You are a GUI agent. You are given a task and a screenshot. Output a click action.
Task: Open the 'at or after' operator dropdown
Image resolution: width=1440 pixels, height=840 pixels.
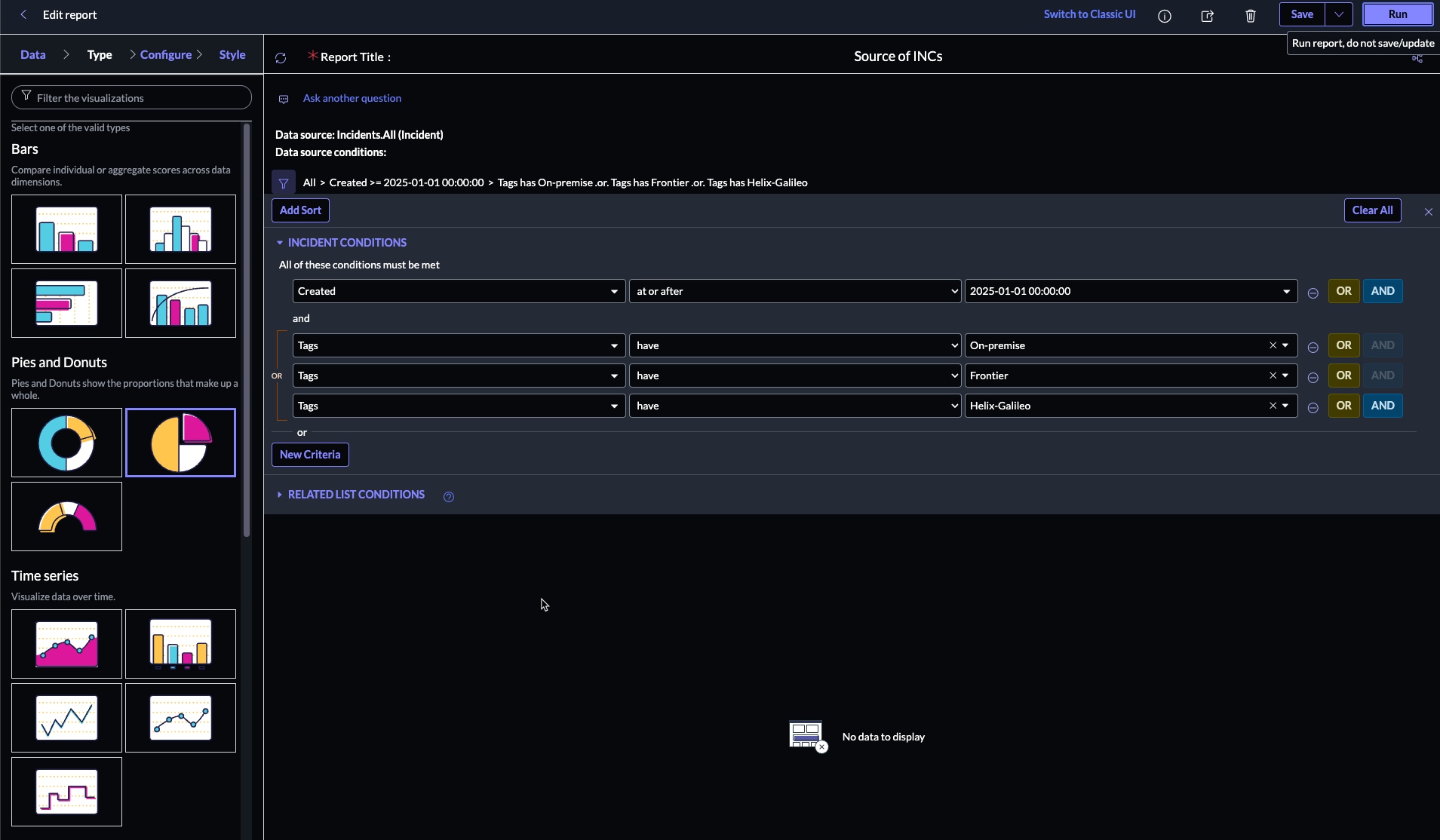pyautogui.click(x=794, y=291)
